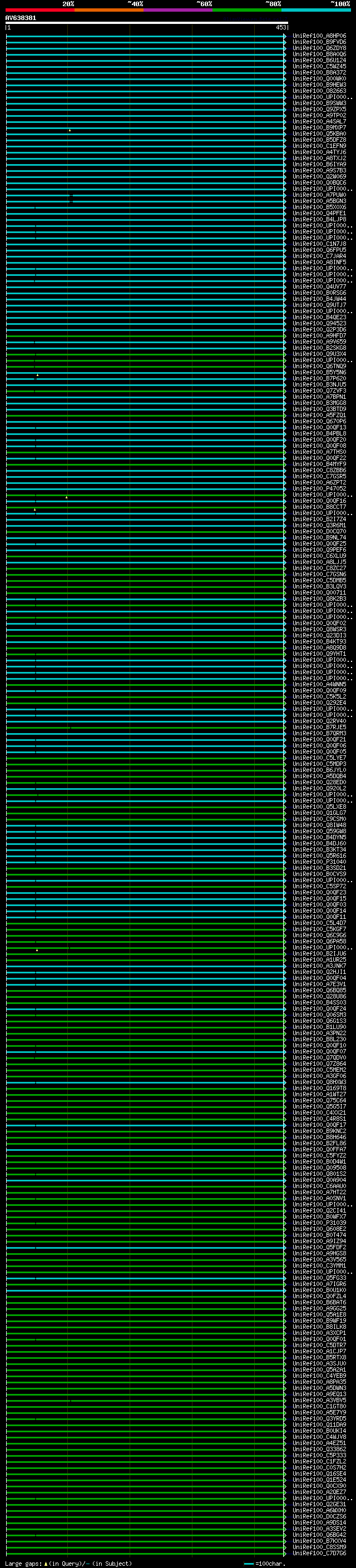Click the yellow large gap marker icon in legend
356x1568 pixels.
coord(46,1564)
